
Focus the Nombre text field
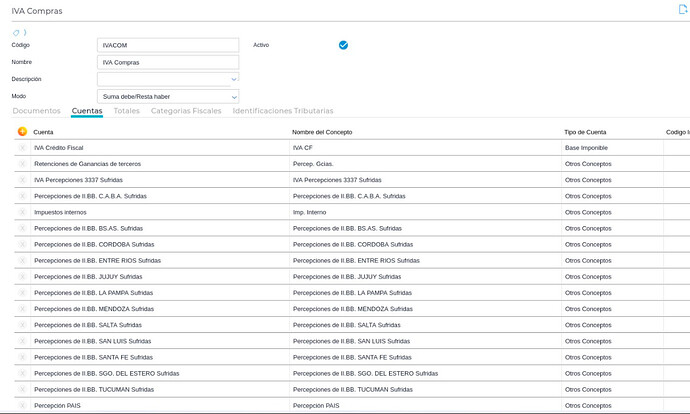pyautogui.click(x=167, y=62)
